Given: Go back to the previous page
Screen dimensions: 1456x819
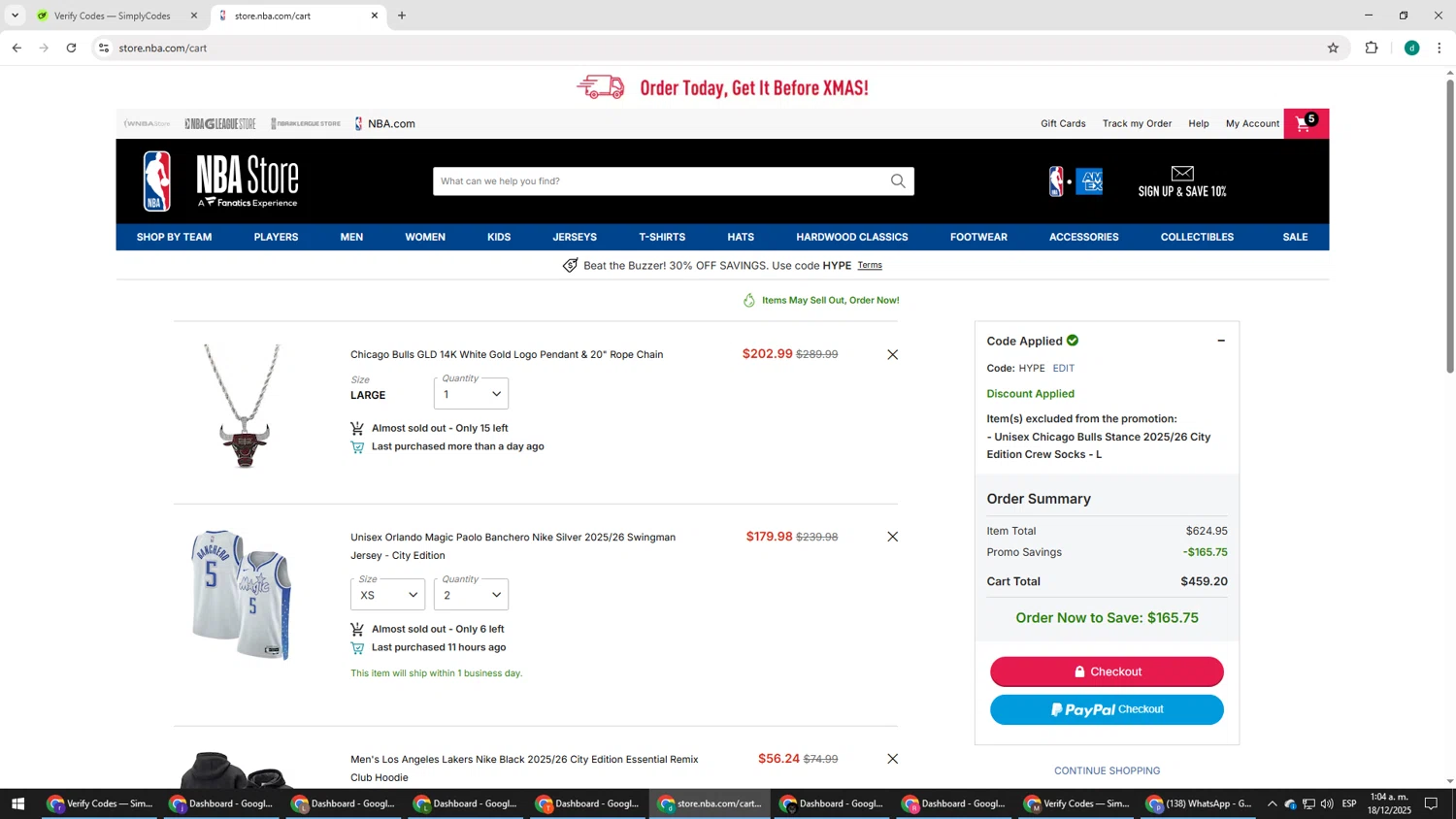Looking at the screenshot, I should [17, 48].
